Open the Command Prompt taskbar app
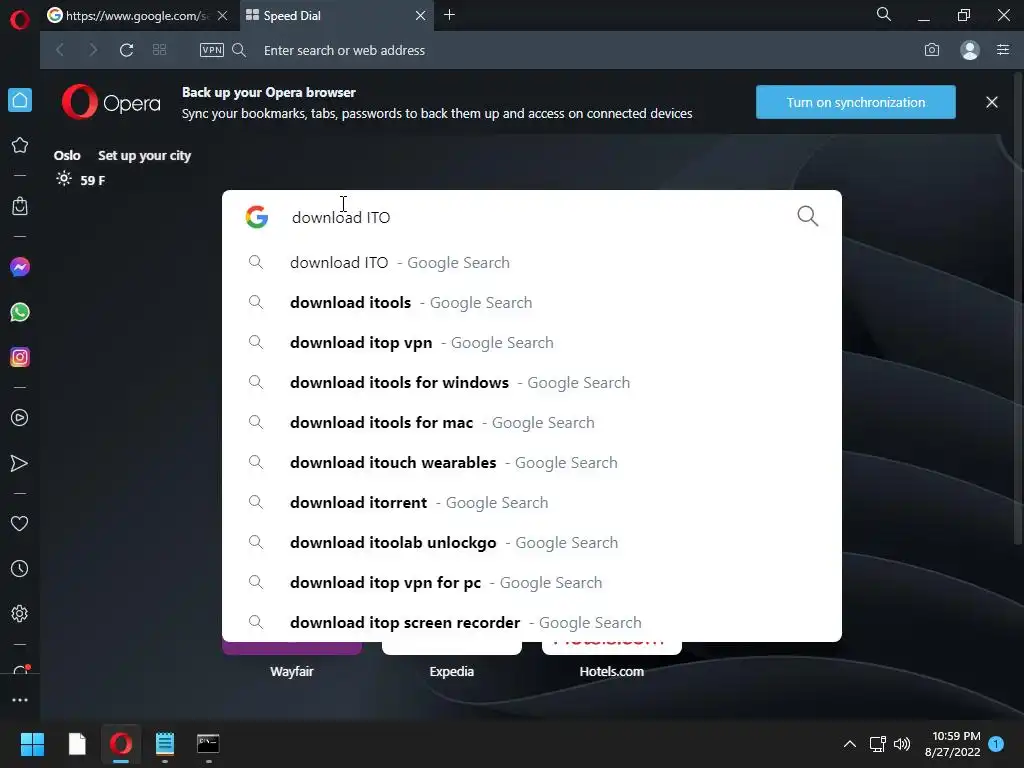 click(x=208, y=744)
